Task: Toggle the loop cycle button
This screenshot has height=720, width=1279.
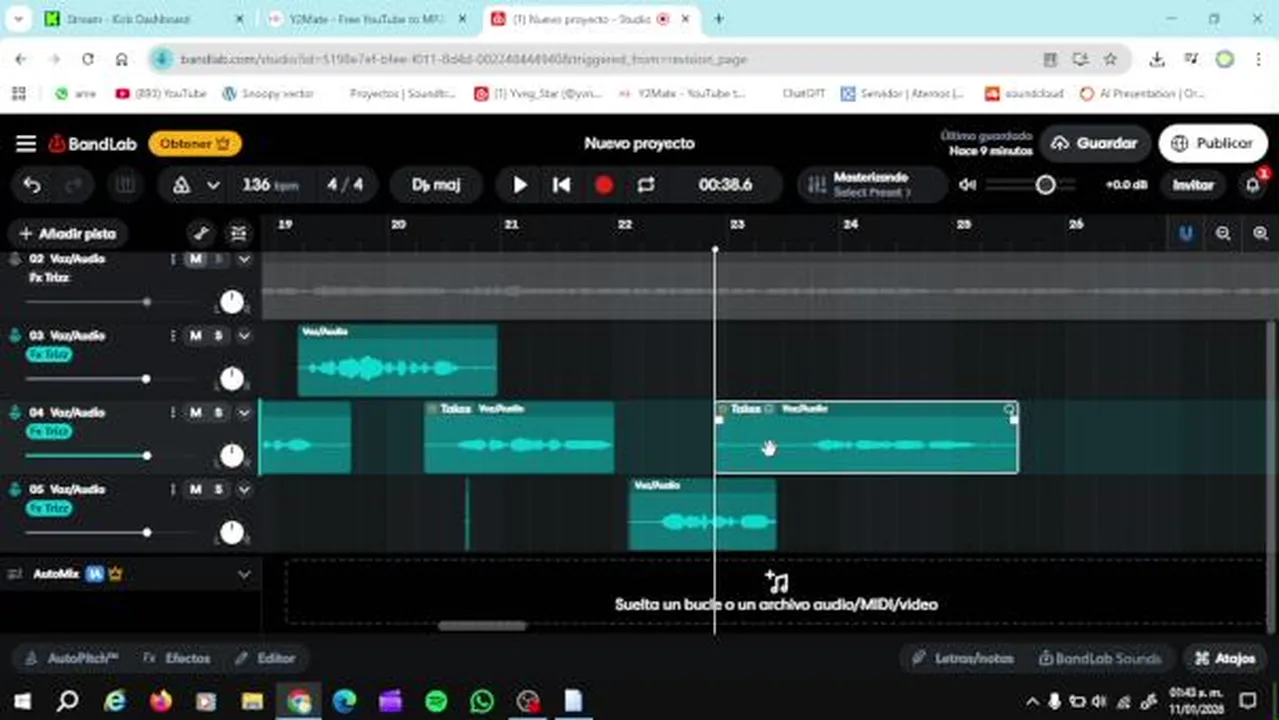Action: point(646,185)
